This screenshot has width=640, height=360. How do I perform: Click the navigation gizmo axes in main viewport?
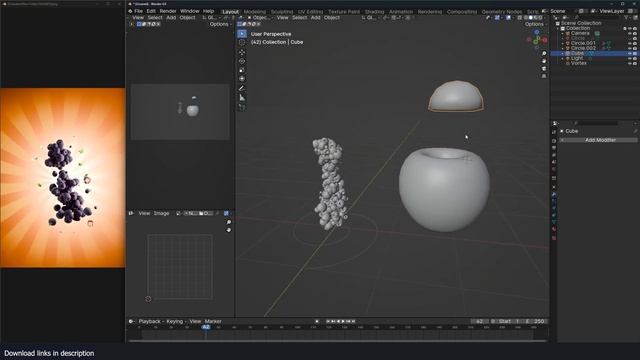click(x=537, y=40)
